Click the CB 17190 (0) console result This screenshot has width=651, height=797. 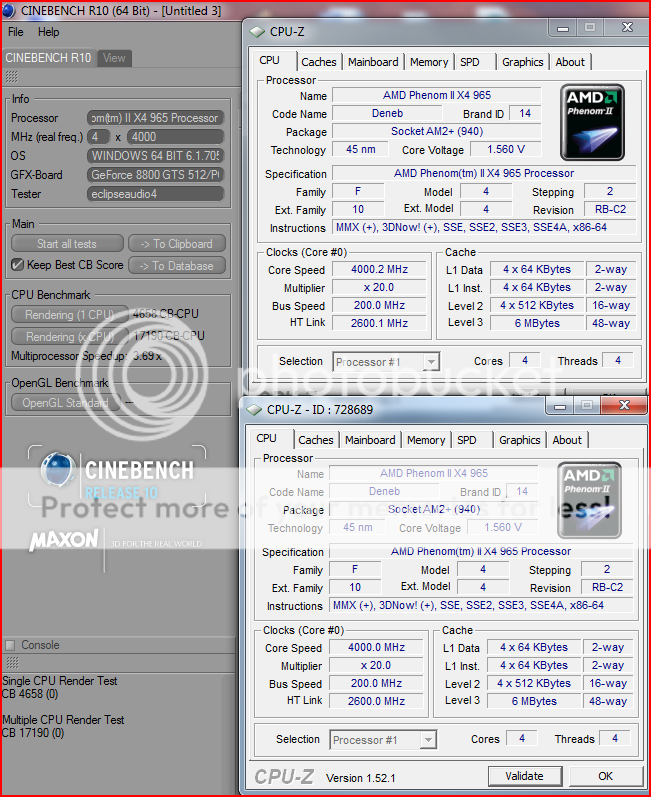(x=33, y=733)
